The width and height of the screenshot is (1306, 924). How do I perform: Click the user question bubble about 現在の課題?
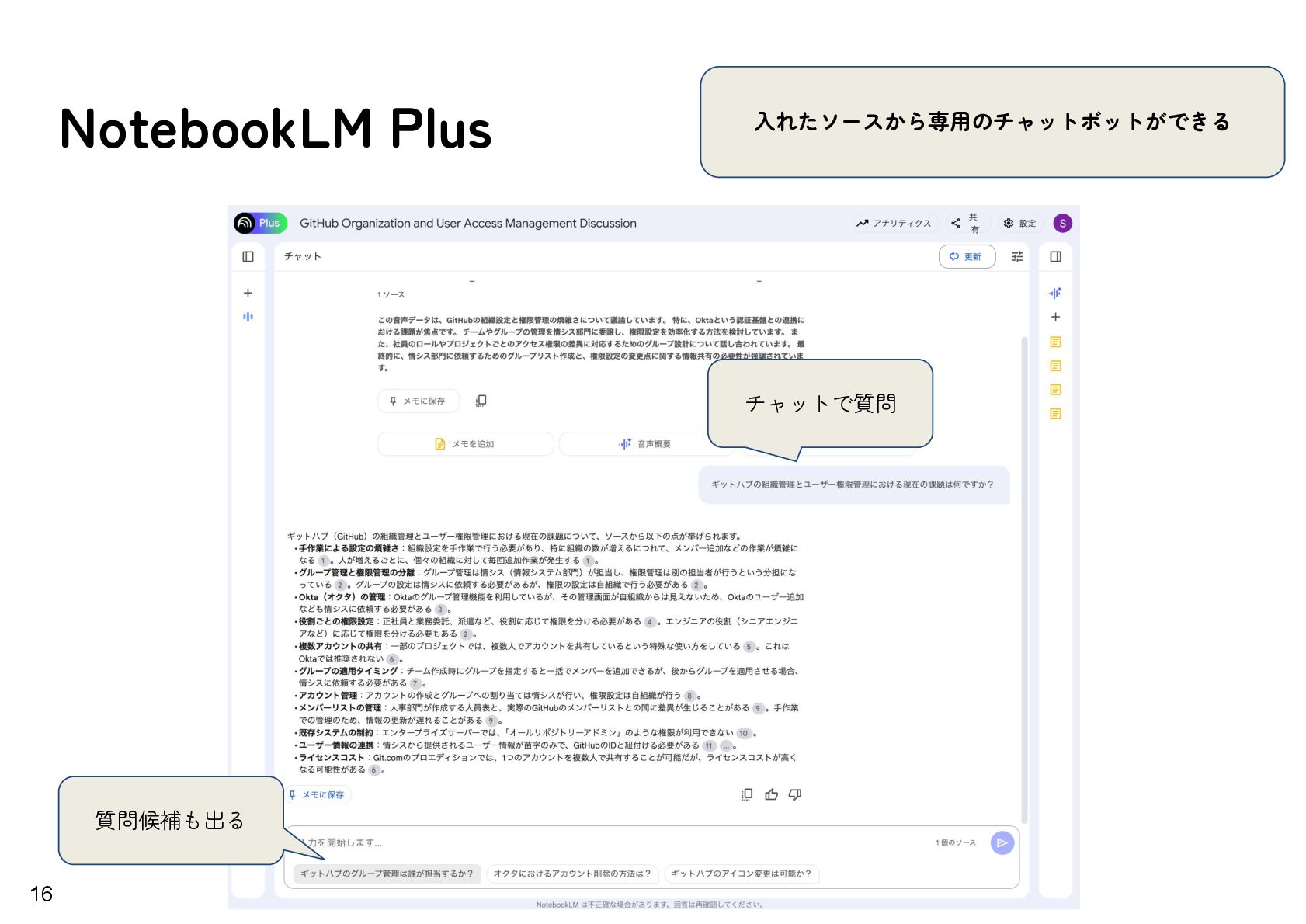[x=853, y=485]
